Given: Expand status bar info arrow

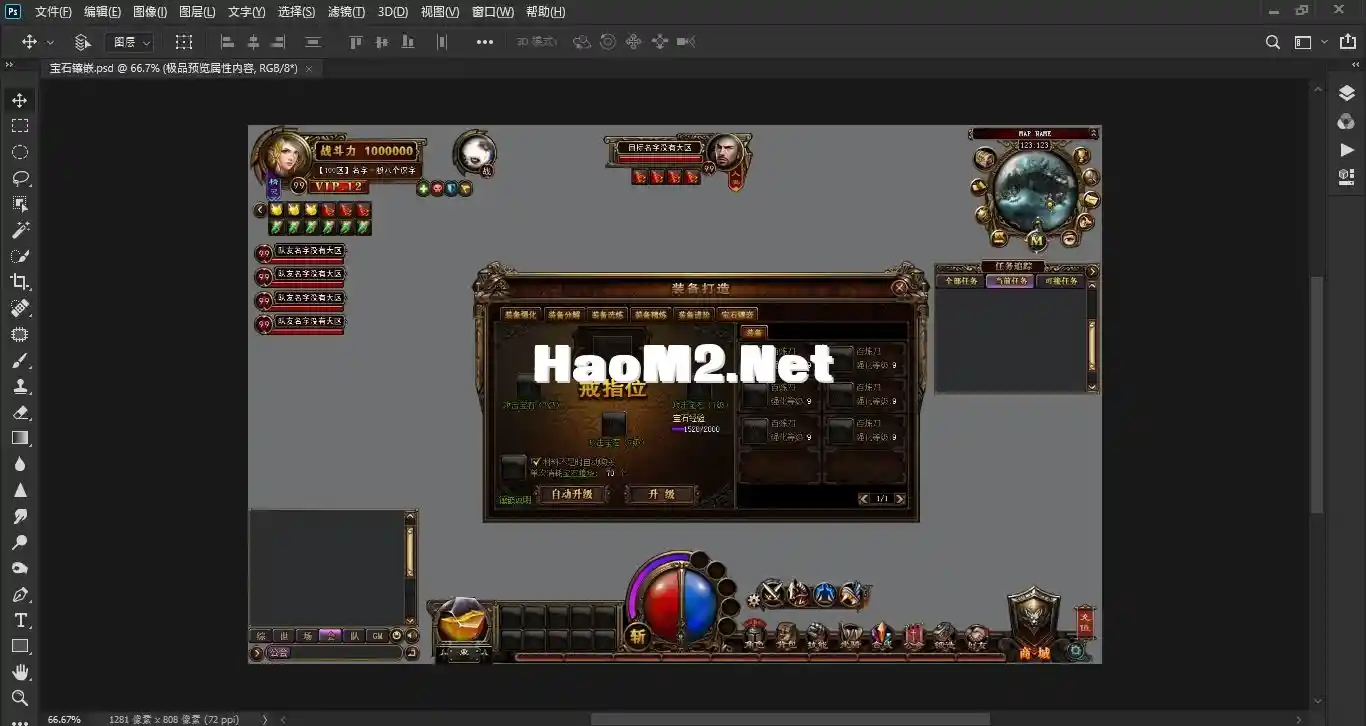Looking at the screenshot, I should click(265, 719).
